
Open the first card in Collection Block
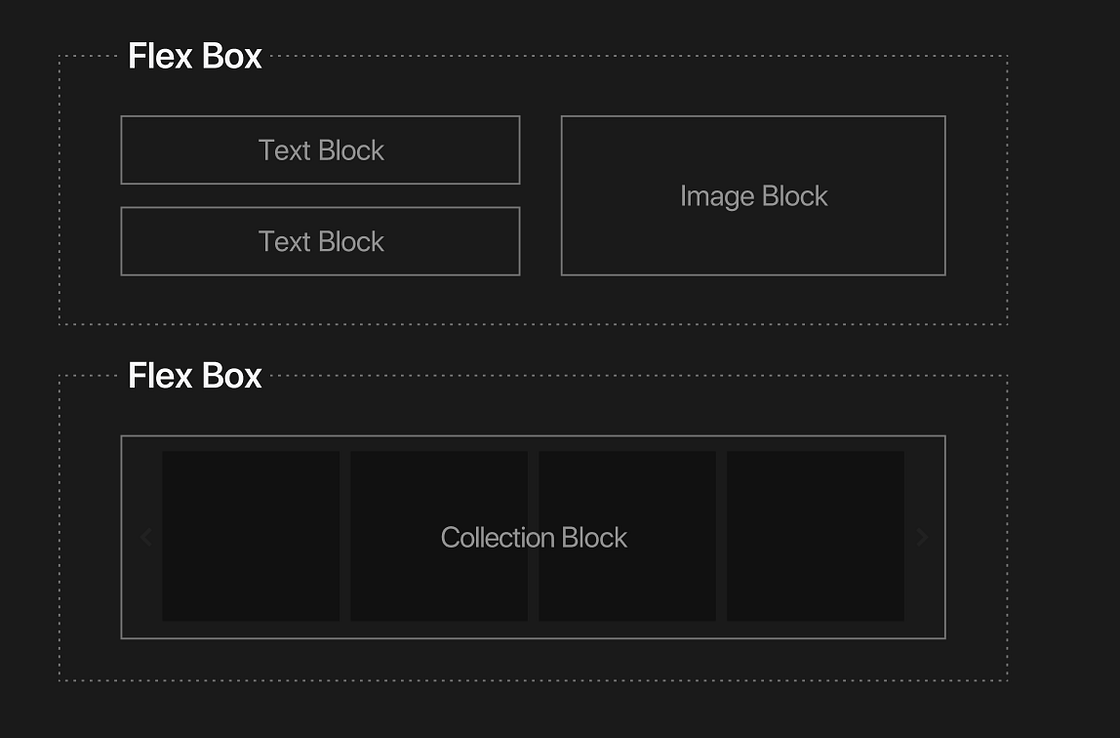250,500
